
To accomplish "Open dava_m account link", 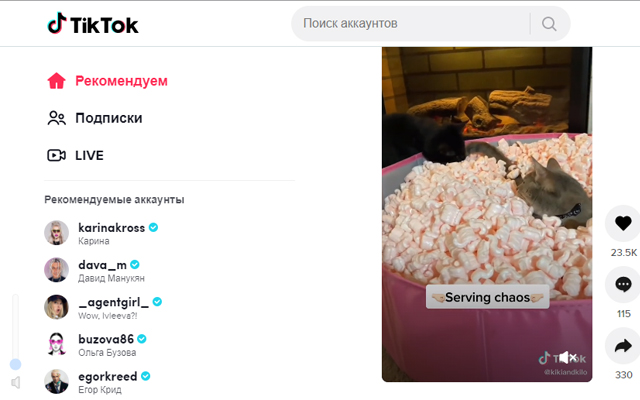I will [102, 265].
